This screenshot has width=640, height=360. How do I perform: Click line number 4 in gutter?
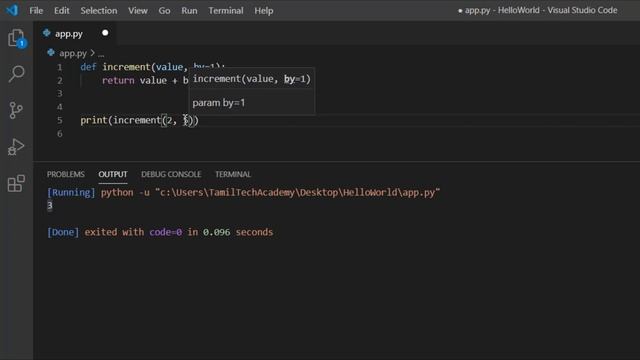(60, 107)
